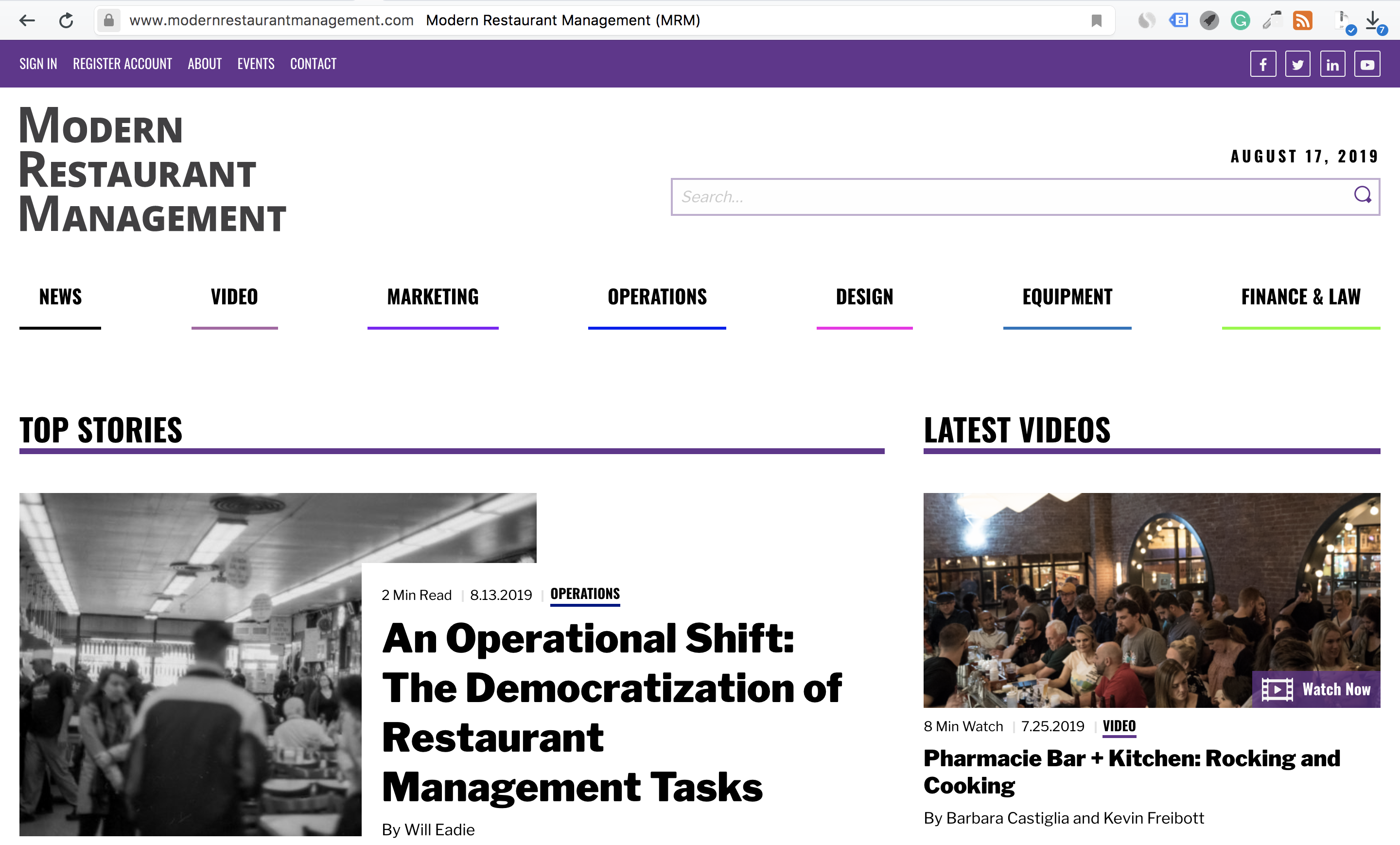Click Watch Now on latest video
The width and height of the screenshot is (1400, 845).
(1317, 688)
